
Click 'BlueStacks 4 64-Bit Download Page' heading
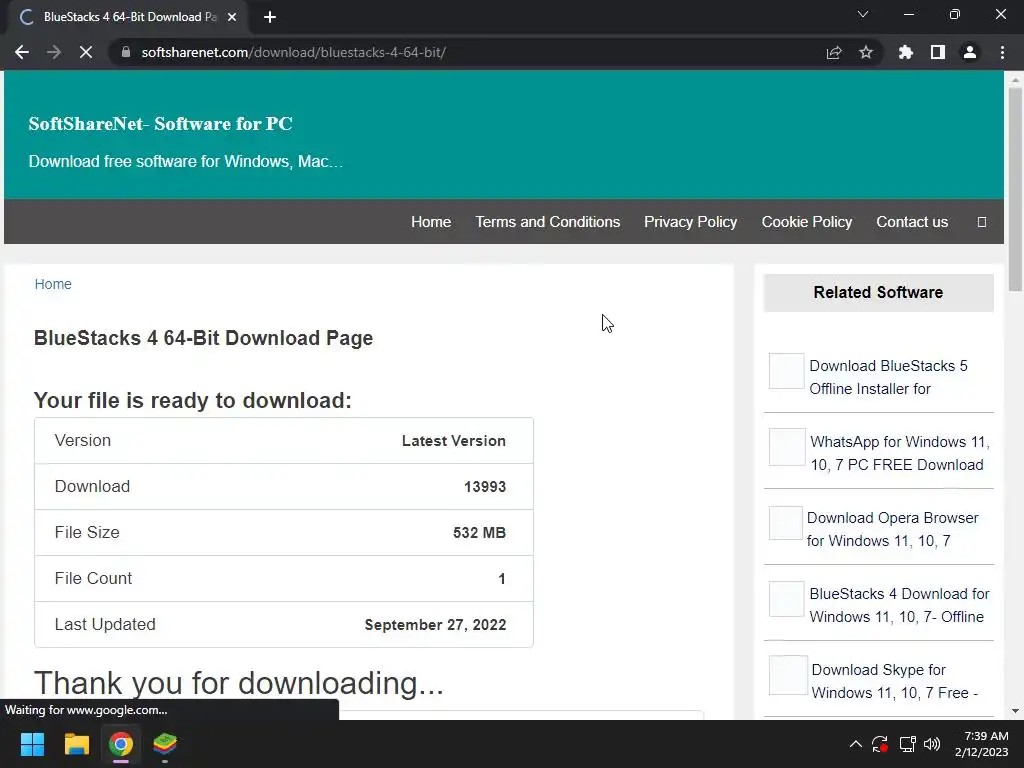pos(203,338)
